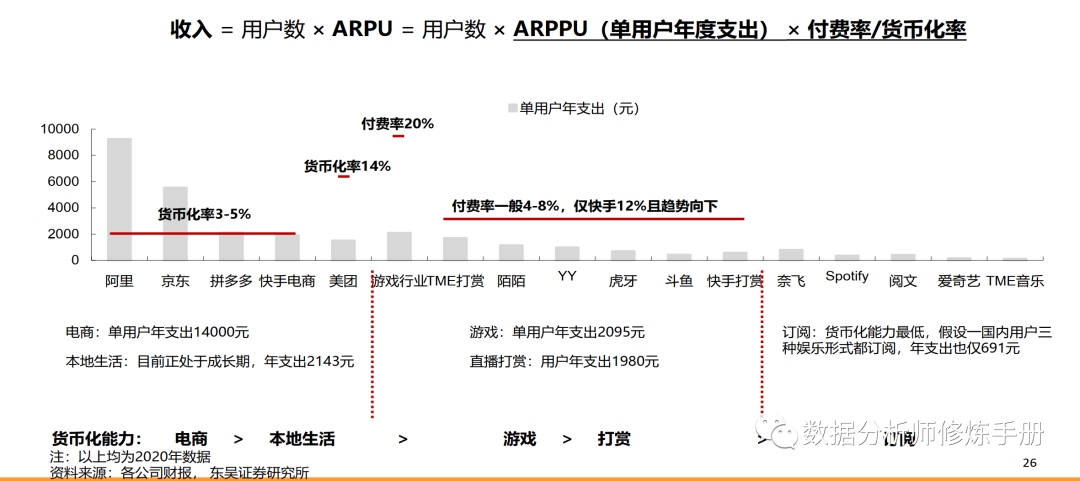The image size is (1080, 481).
Task: Click the grey bar above 游戏行业
Action: coord(399,246)
